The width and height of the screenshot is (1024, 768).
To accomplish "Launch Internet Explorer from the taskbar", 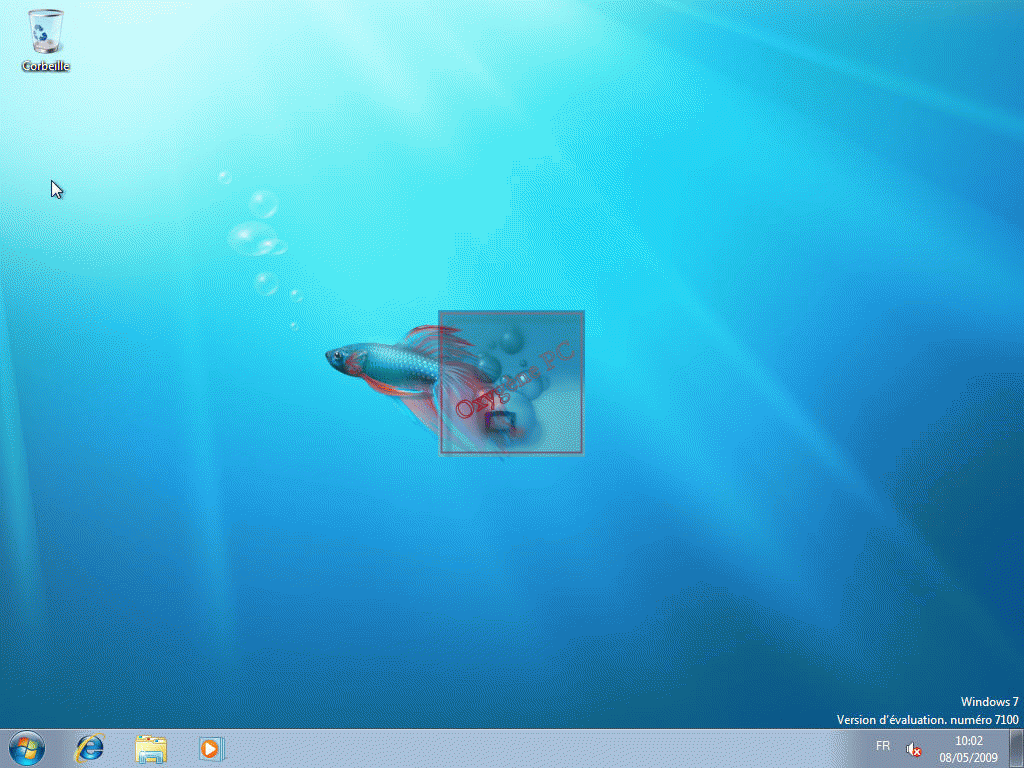I will [91, 747].
